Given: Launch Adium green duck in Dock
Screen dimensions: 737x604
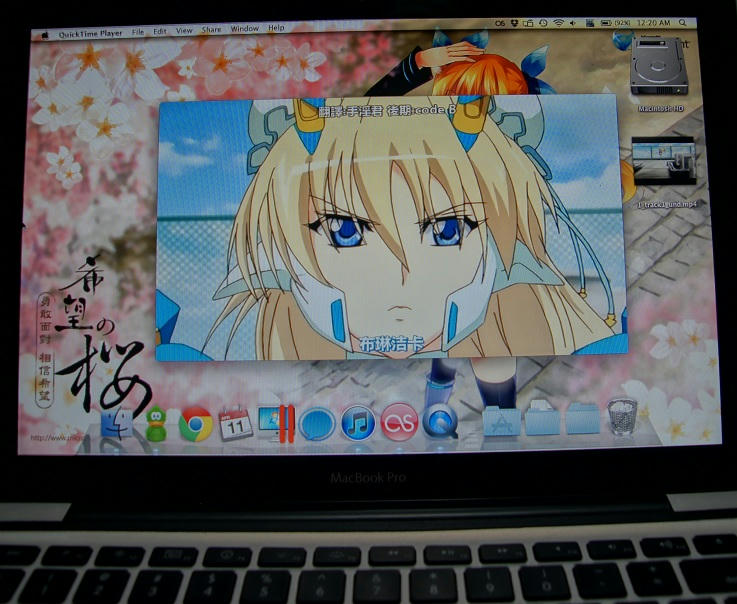Looking at the screenshot, I should point(156,424).
